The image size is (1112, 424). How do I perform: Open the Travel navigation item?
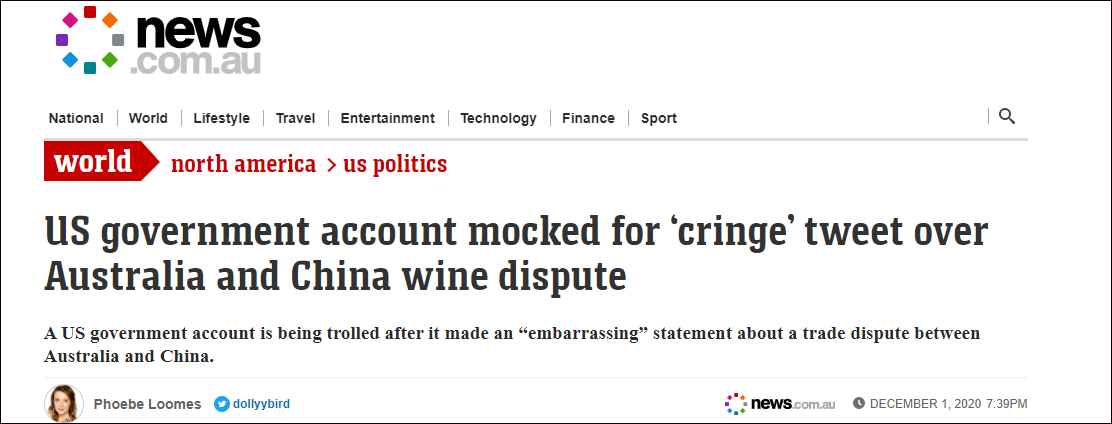(x=295, y=118)
